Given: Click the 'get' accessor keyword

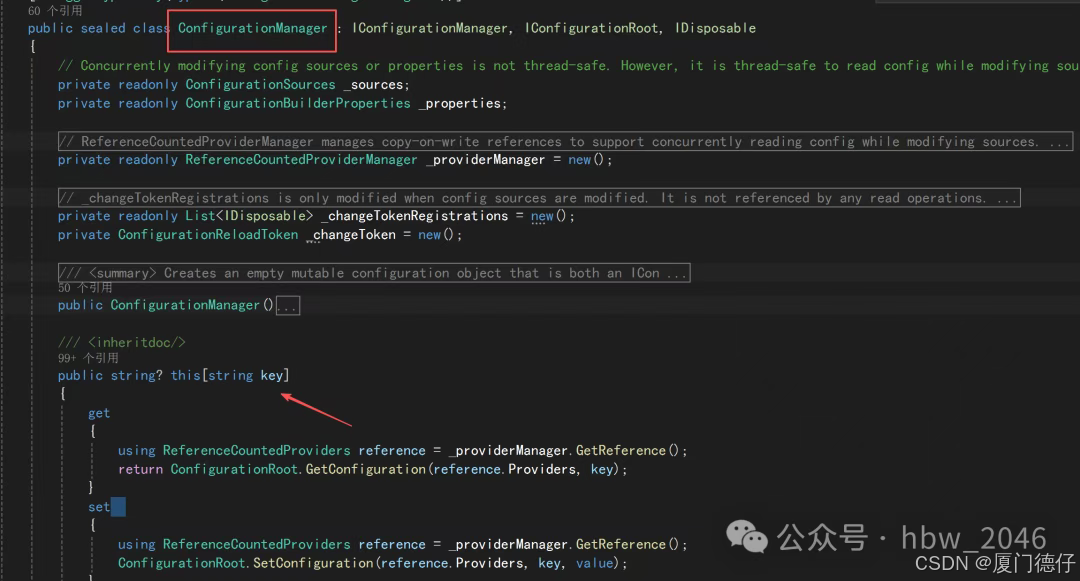Looking at the screenshot, I should pos(98,413).
